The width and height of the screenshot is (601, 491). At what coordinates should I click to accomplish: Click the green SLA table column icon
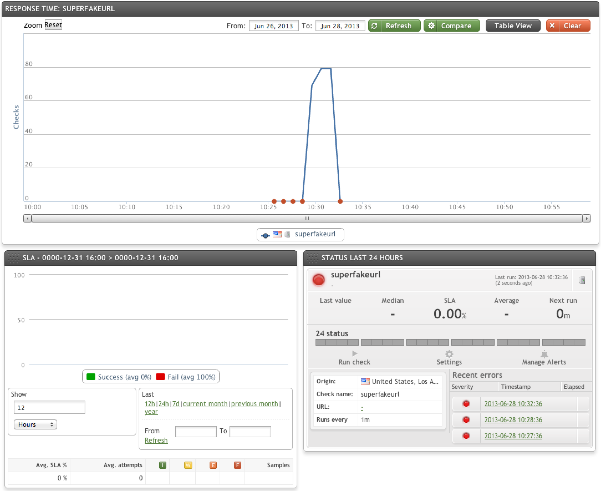click(x=162, y=465)
